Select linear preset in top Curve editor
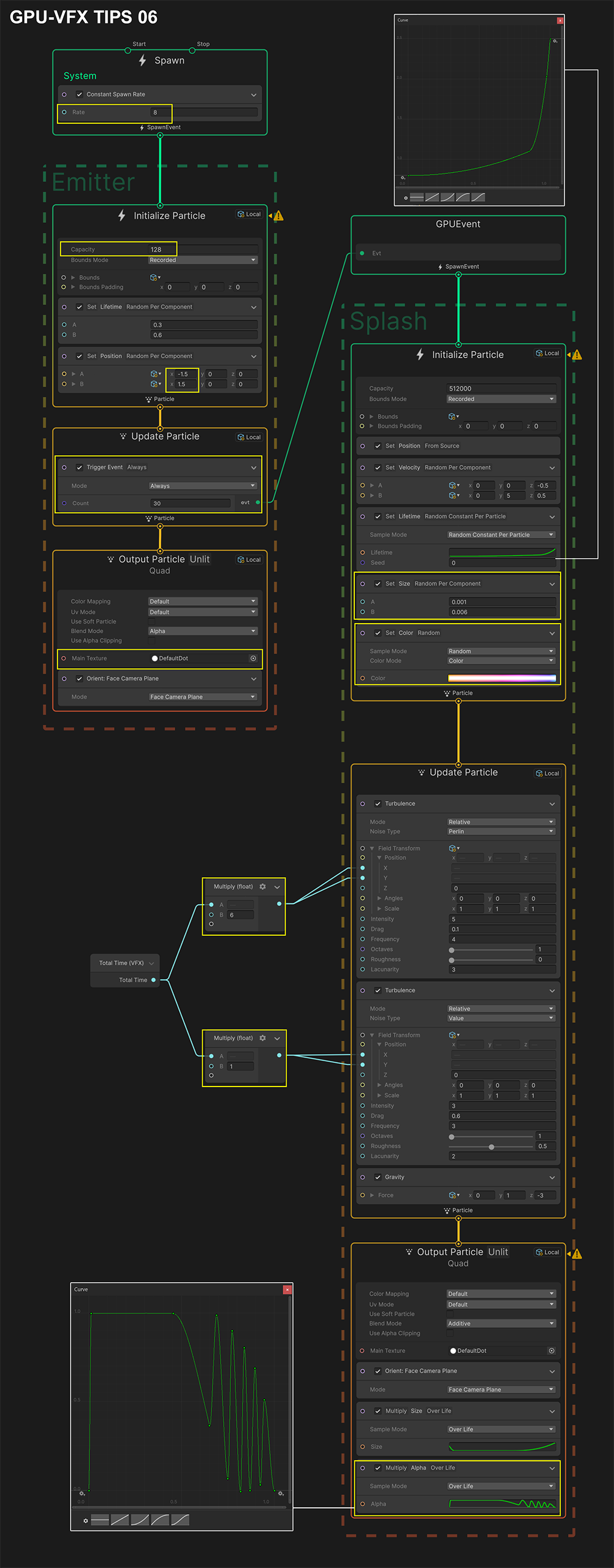 [x=431, y=197]
